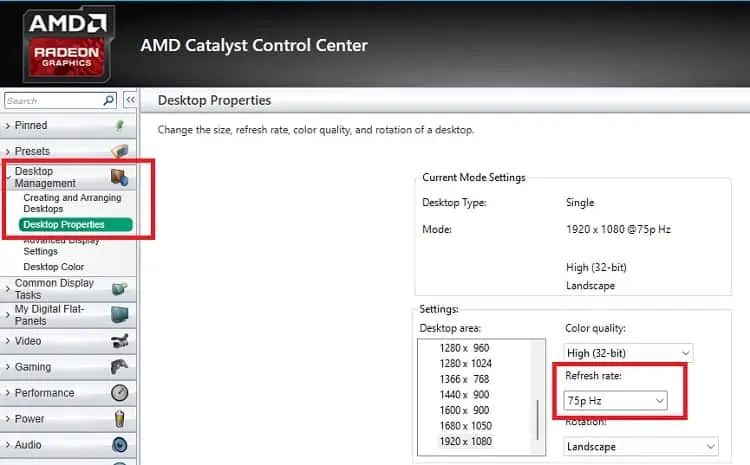Click the search magnifier icon

click(109, 100)
